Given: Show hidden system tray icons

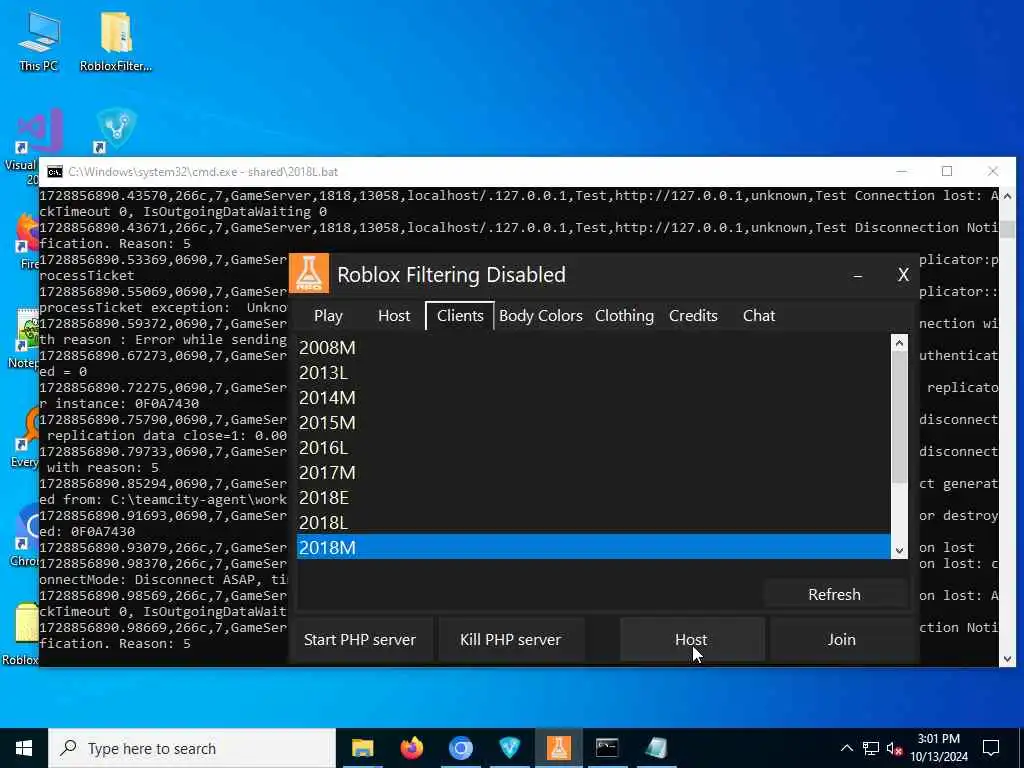Looking at the screenshot, I should click(846, 748).
